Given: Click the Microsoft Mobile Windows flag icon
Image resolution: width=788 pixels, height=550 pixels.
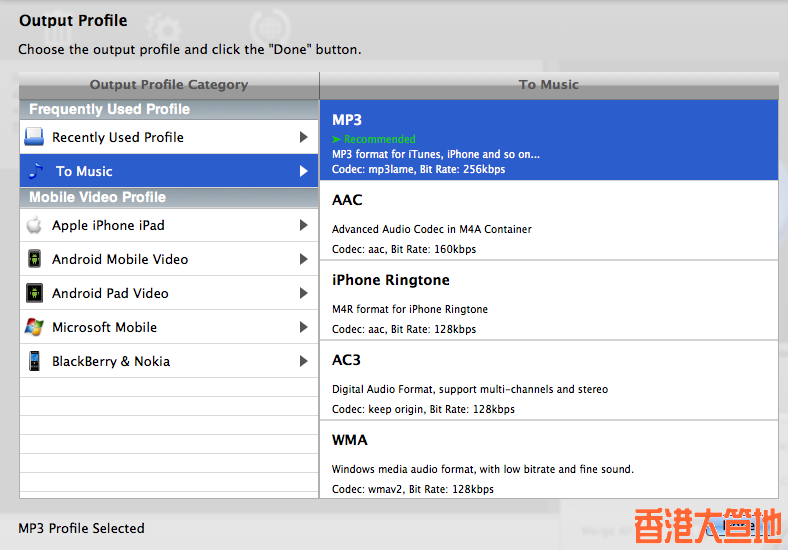Looking at the screenshot, I should point(34,327).
